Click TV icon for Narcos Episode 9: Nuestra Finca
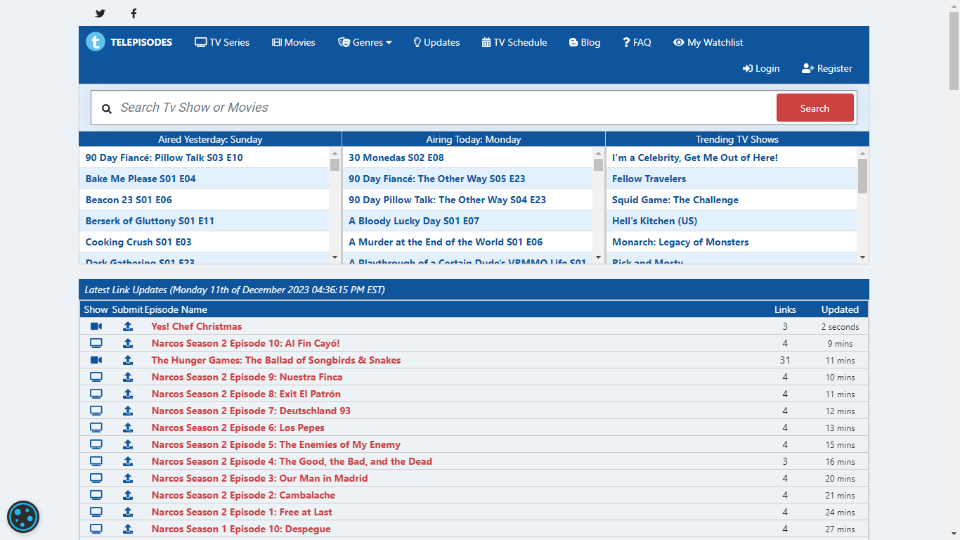960x540 pixels. [96, 377]
